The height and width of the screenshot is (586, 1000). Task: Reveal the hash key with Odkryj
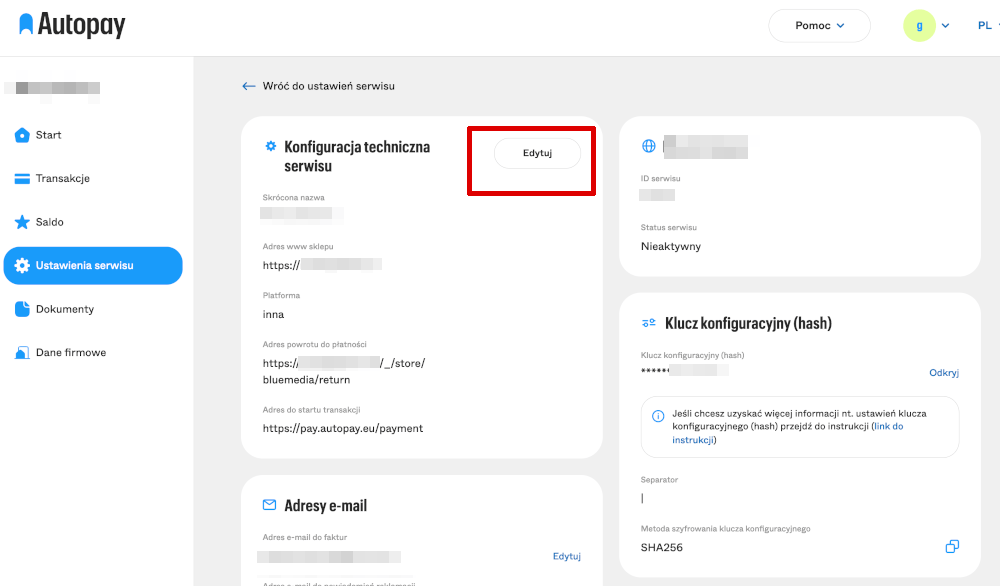coord(943,372)
